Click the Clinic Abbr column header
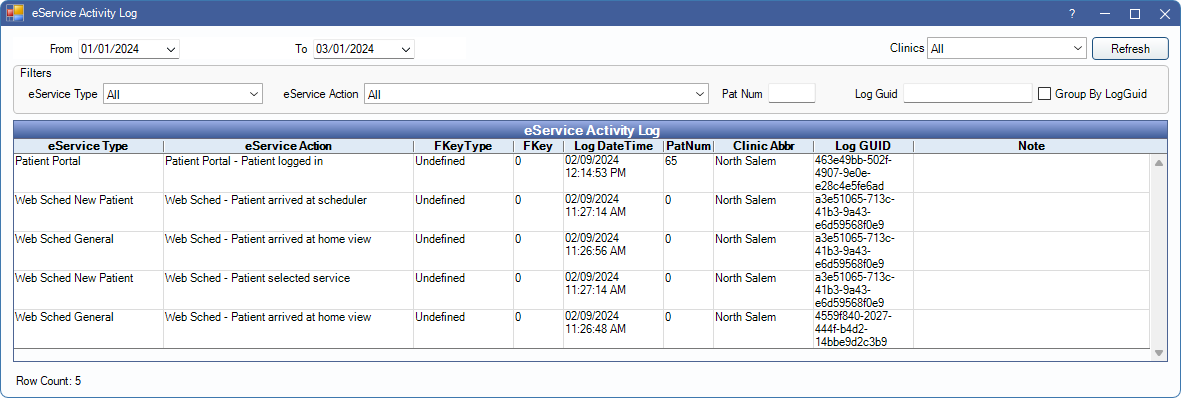Image resolution: width=1181 pixels, height=398 pixels. pos(763,146)
